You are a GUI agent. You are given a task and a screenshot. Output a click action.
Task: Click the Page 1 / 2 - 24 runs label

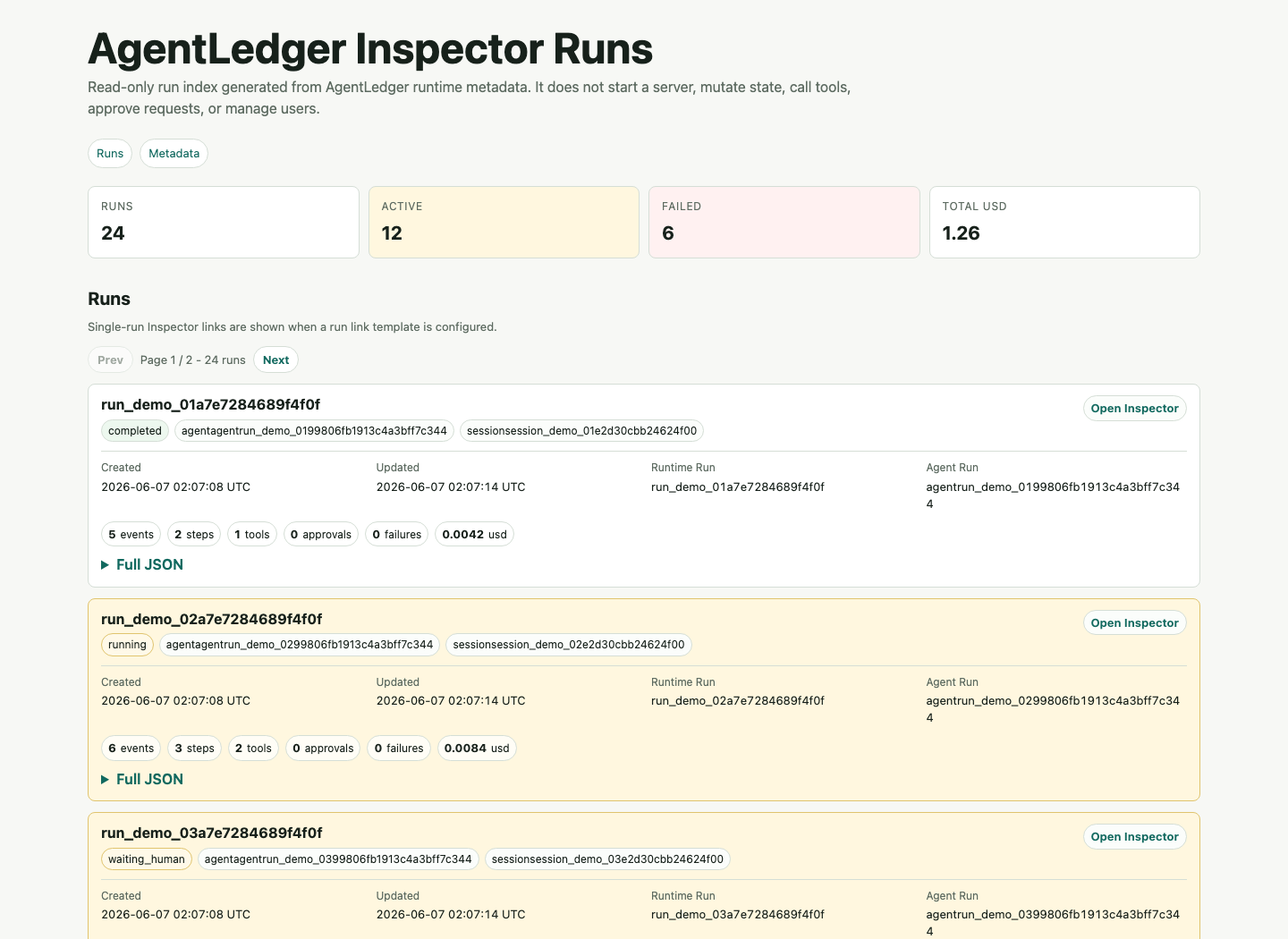[x=192, y=360]
